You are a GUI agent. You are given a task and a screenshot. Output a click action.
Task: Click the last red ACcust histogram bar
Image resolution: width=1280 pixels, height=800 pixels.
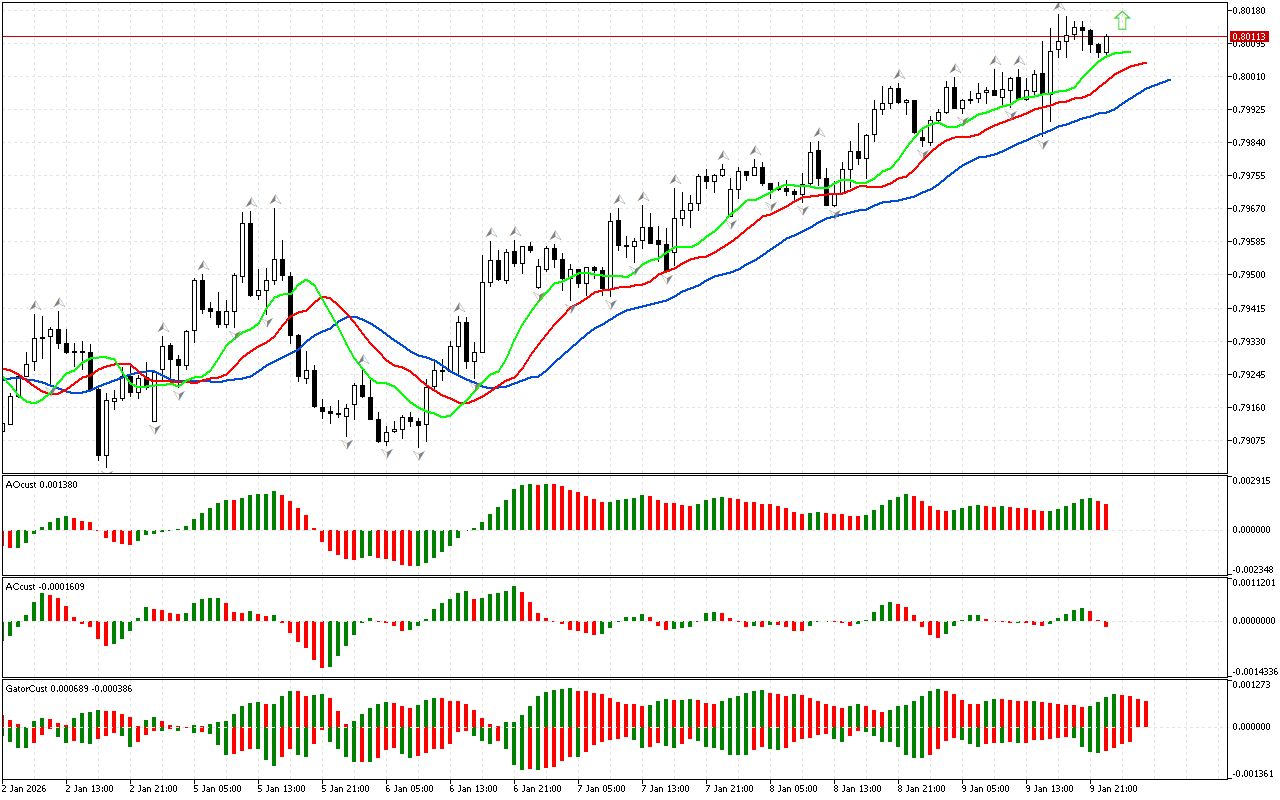tap(1107, 624)
